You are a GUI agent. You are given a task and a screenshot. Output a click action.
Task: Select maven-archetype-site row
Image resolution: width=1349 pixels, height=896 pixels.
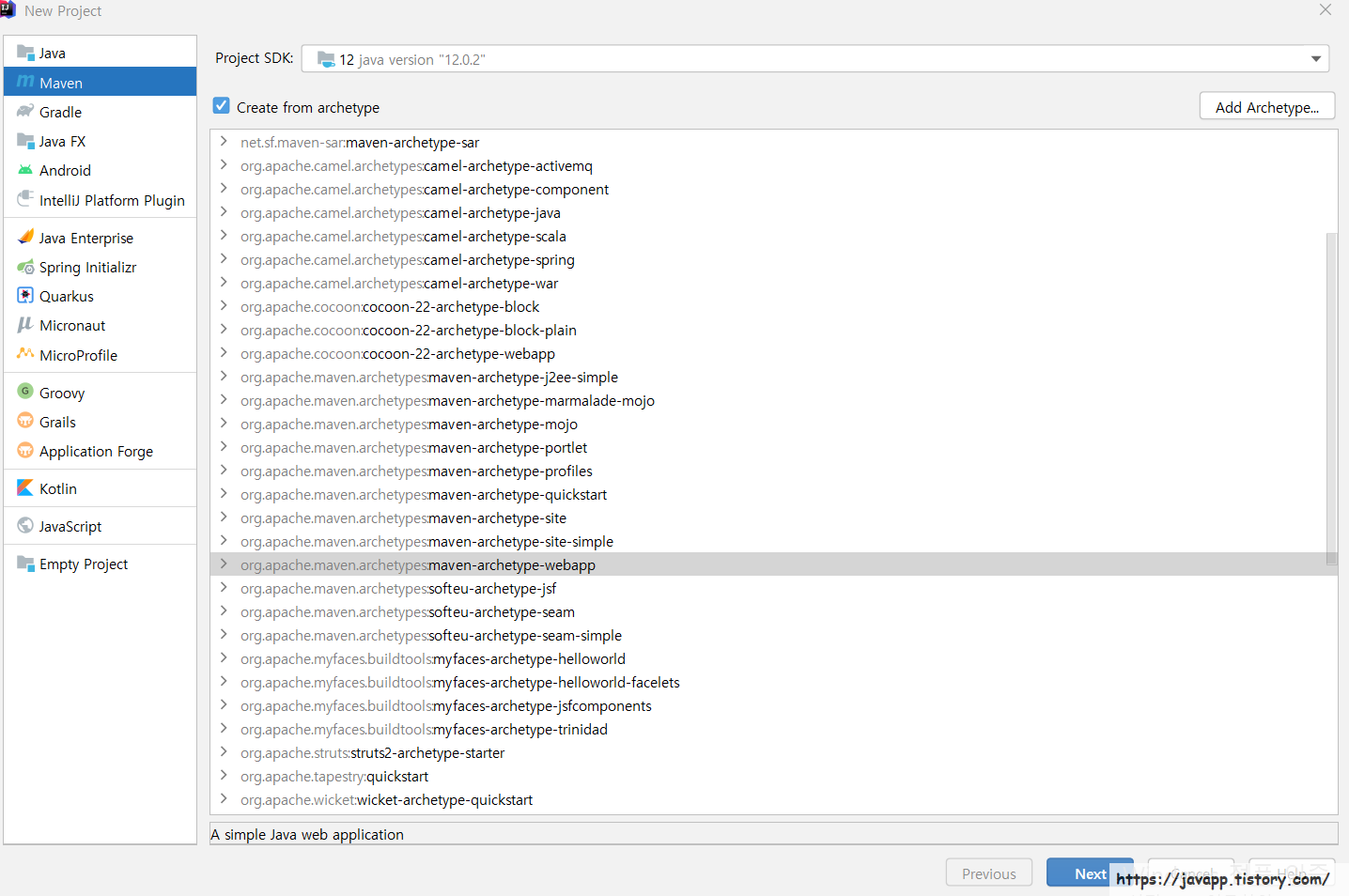pyautogui.click(x=774, y=518)
